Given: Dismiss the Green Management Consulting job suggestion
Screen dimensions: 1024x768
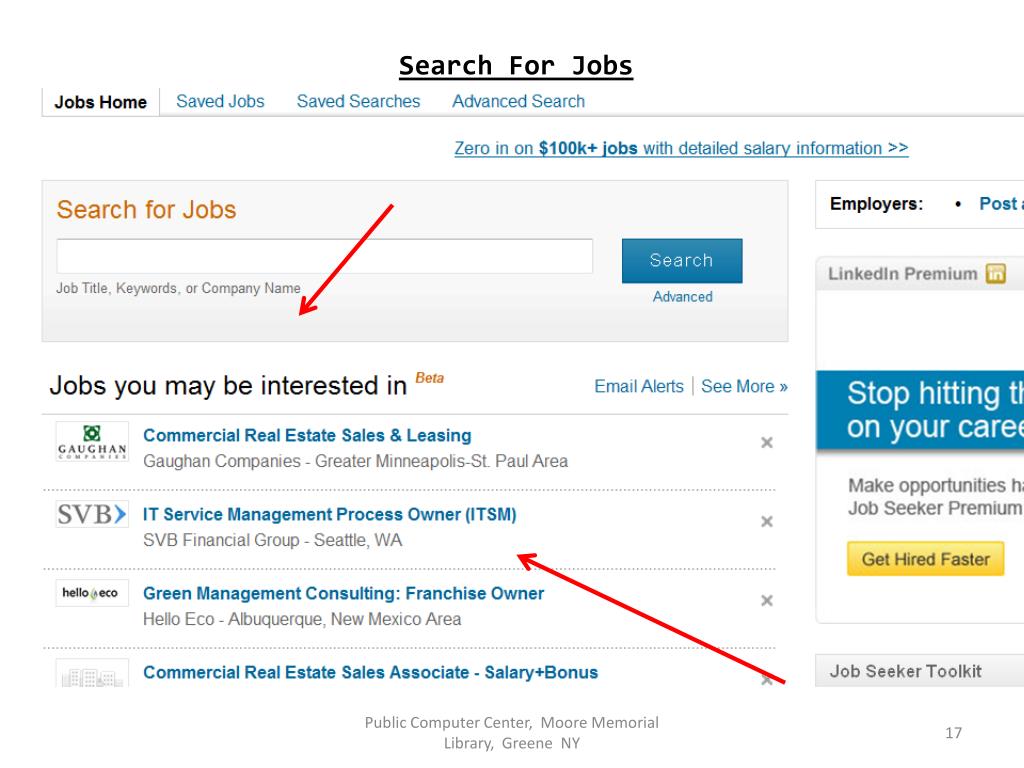Looking at the screenshot, I should click(767, 601).
